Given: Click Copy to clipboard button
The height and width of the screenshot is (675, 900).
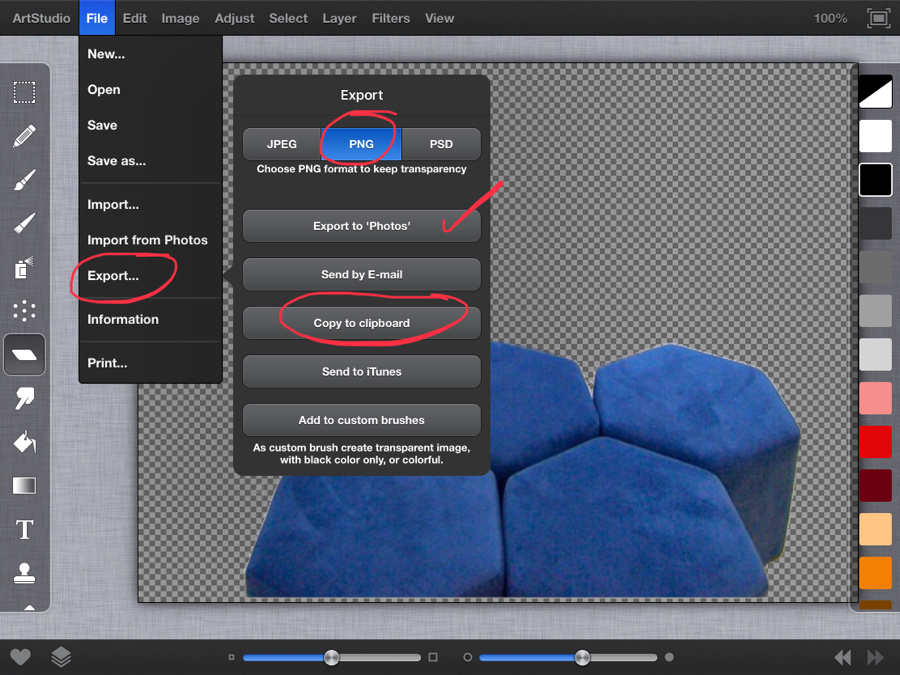Looking at the screenshot, I should 362,323.
